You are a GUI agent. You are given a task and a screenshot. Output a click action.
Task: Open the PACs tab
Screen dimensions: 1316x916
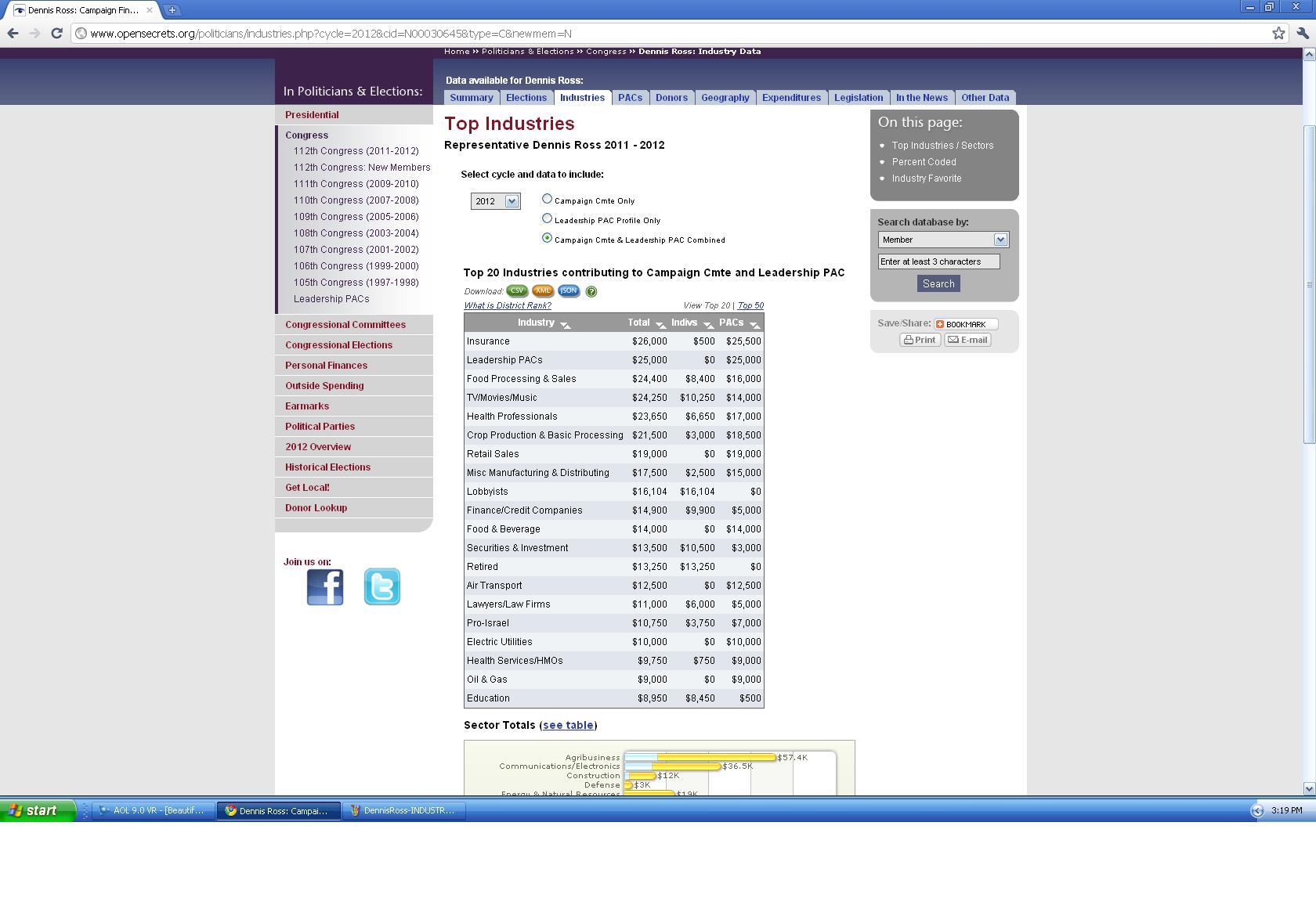(x=630, y=98)
